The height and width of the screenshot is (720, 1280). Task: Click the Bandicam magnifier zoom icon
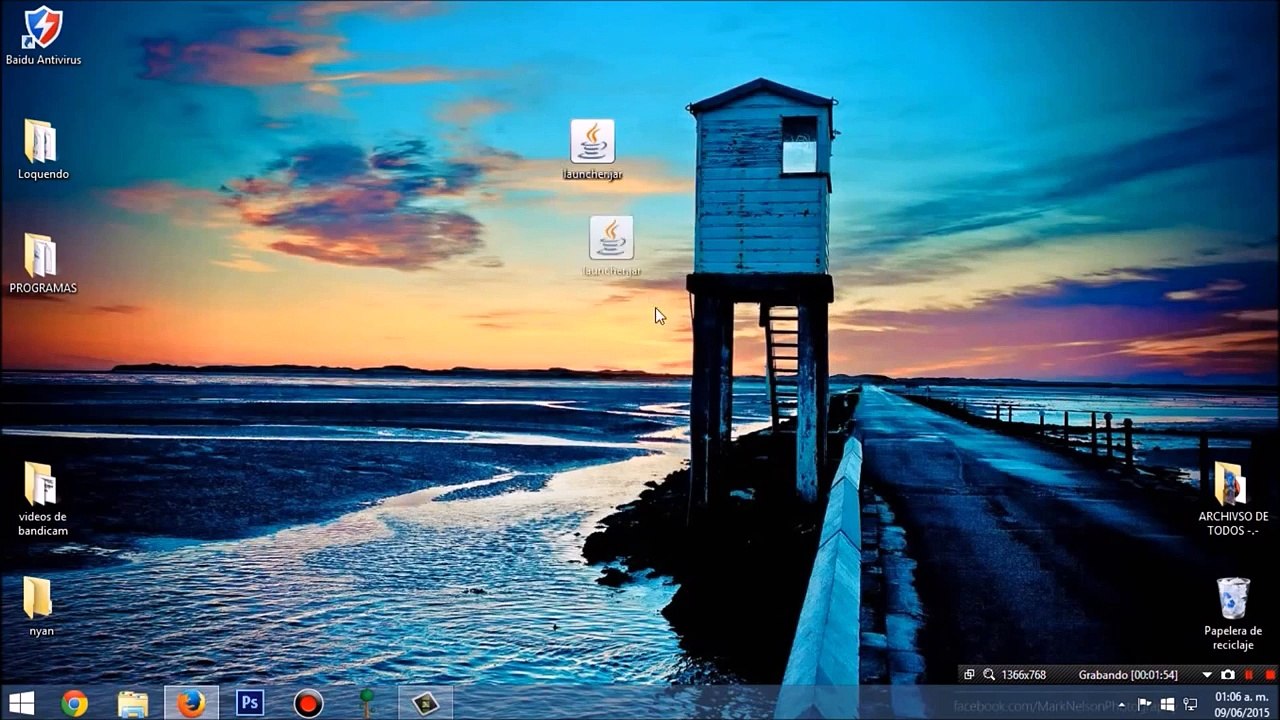pos(989,675)
